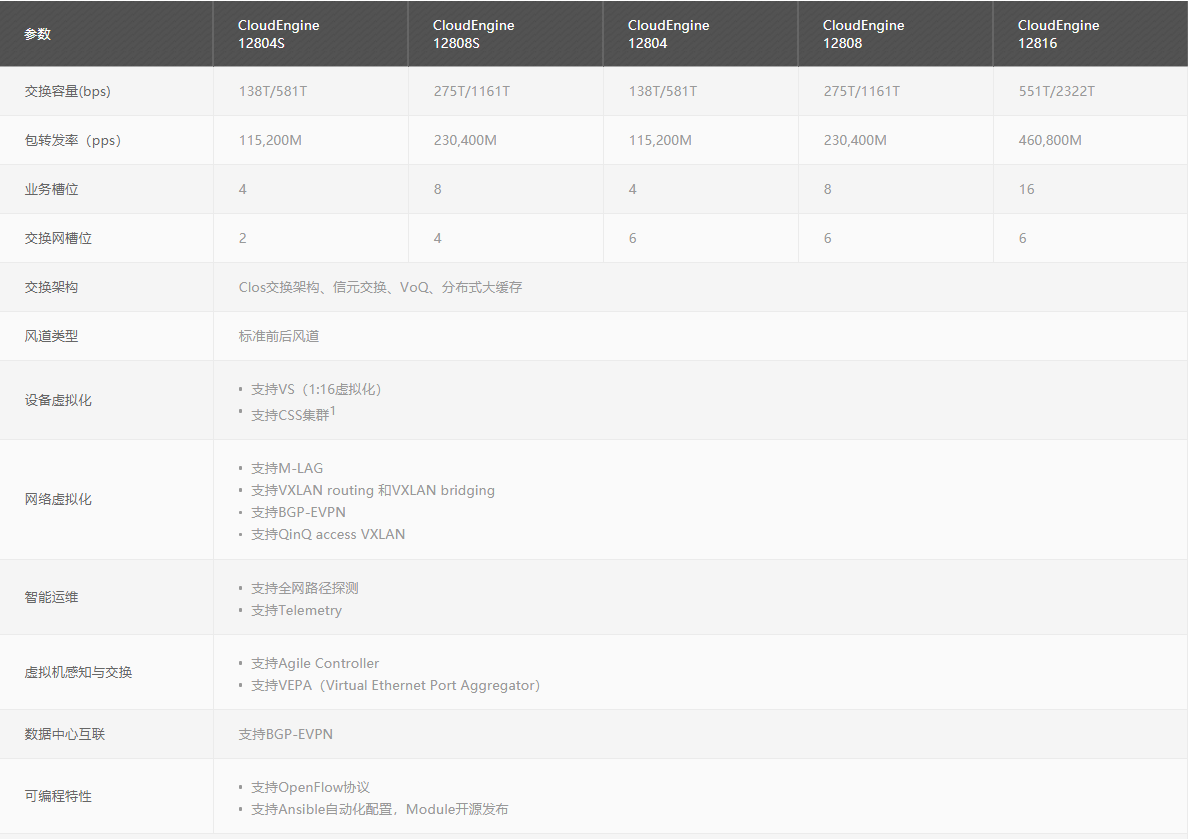
Task: Click the 设备虚拟化 row label
Action: (58, 400)
